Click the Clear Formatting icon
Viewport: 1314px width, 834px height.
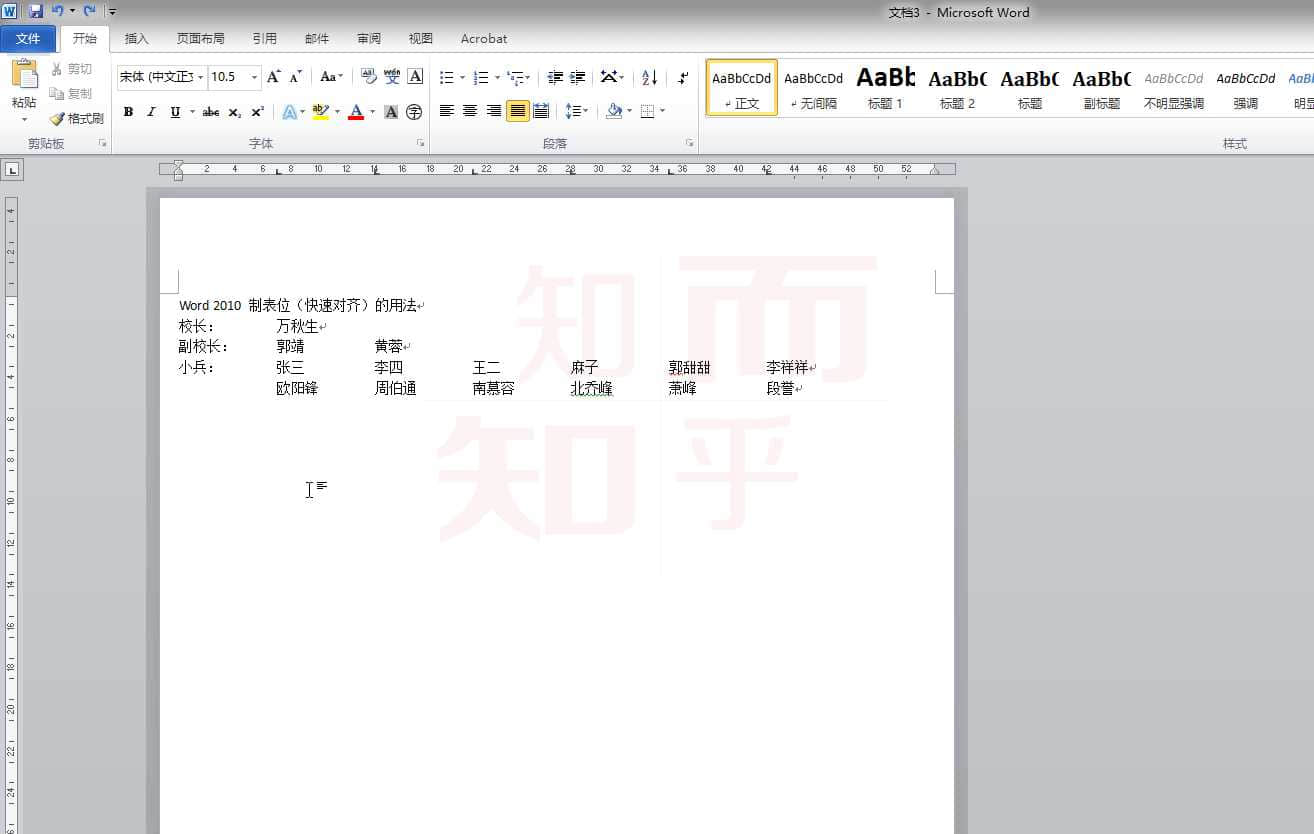(368, 77)
